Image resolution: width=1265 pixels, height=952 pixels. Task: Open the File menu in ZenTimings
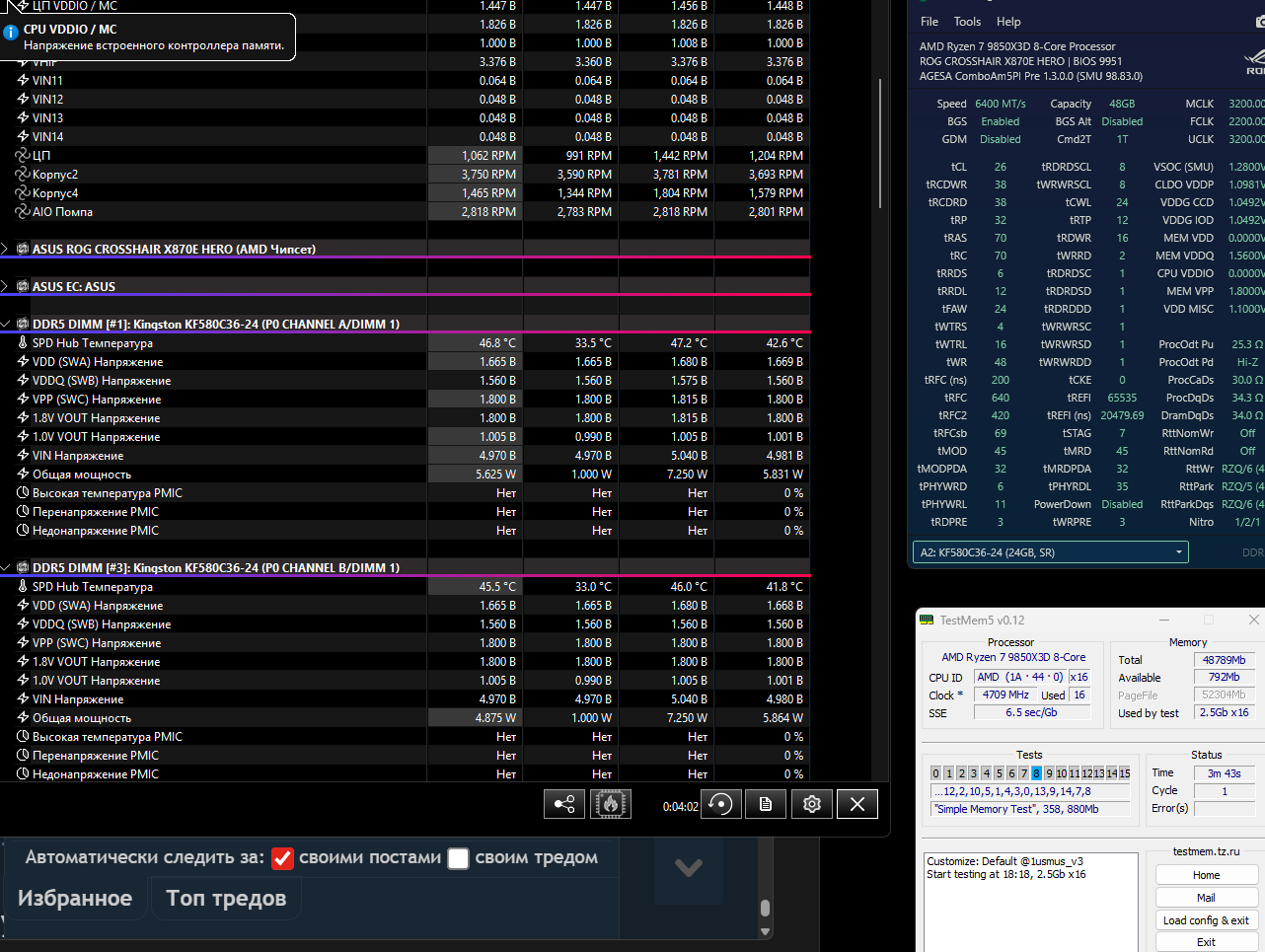tap(930, 22)
